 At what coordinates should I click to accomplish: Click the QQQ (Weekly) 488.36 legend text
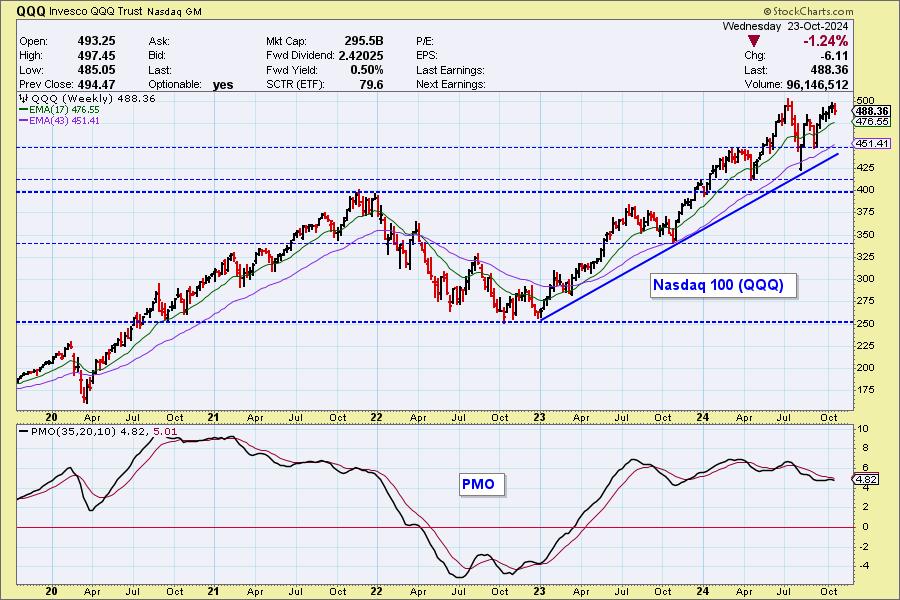coord(93,98)
